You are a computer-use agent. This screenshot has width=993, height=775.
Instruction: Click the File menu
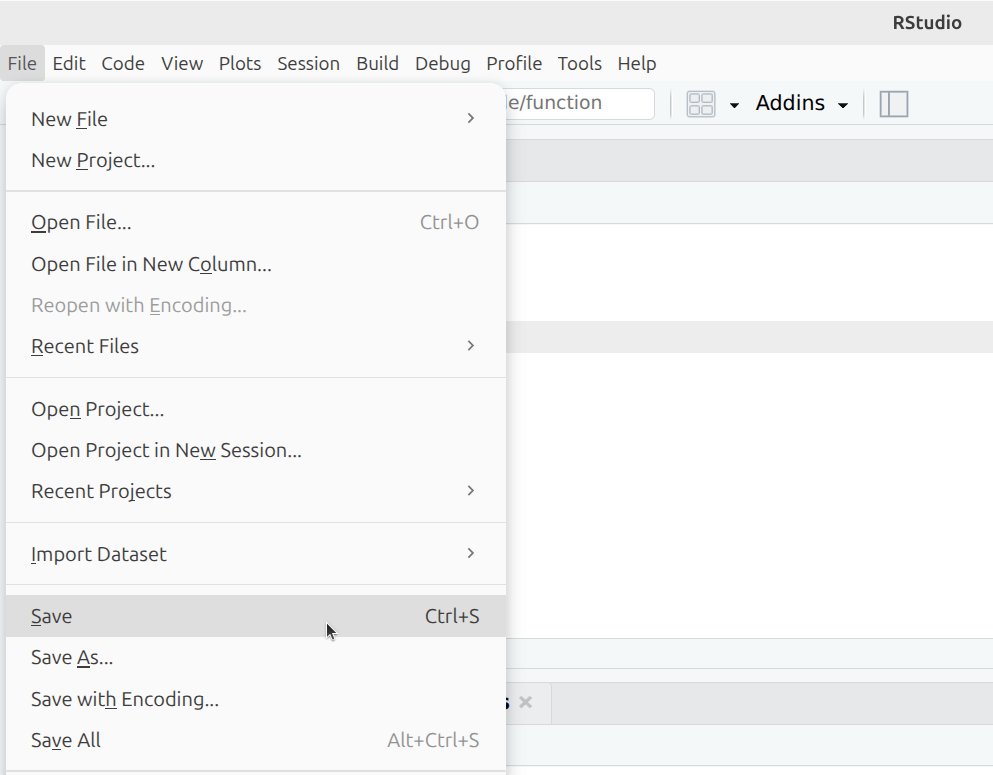22,63
